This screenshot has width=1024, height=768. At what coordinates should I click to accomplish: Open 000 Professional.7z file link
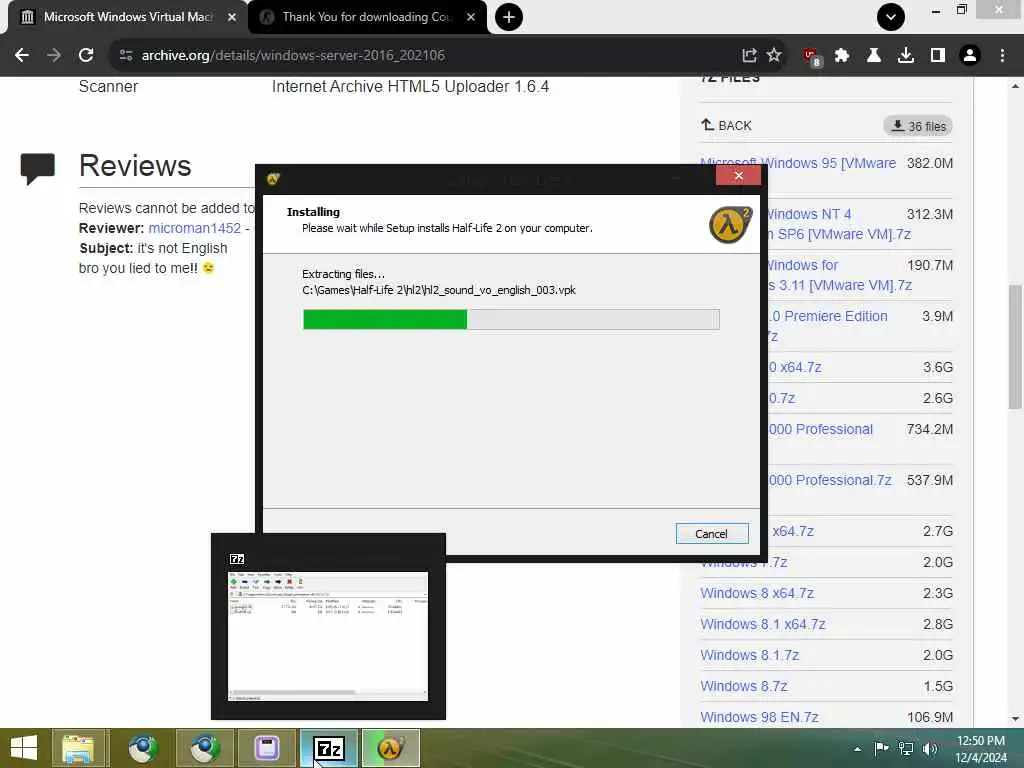(830, 480)
